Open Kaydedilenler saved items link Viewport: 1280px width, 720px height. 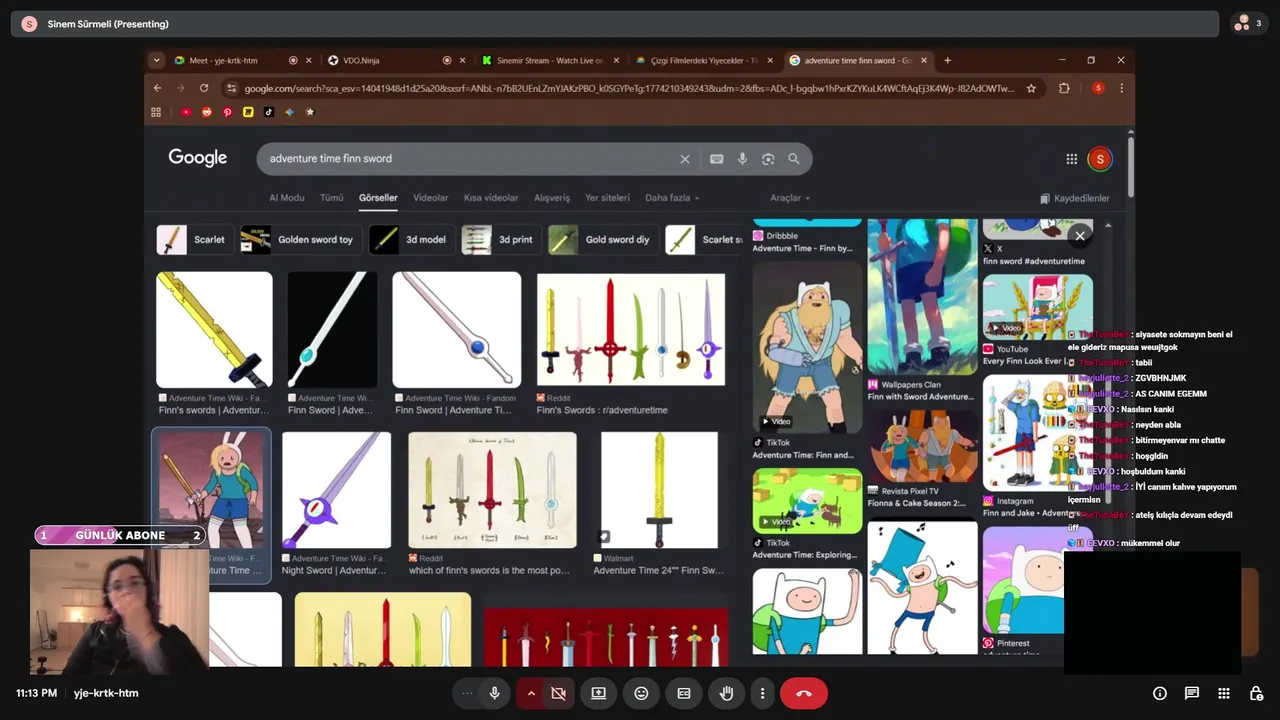coord(1075,198)
